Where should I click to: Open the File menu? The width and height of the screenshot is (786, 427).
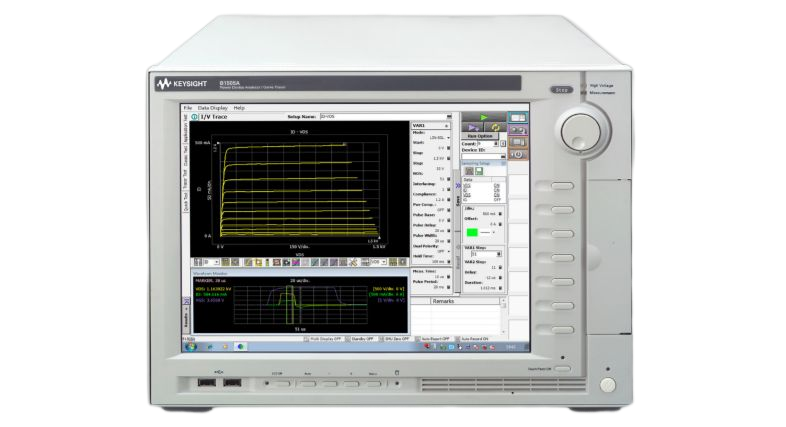pos(187,107)
